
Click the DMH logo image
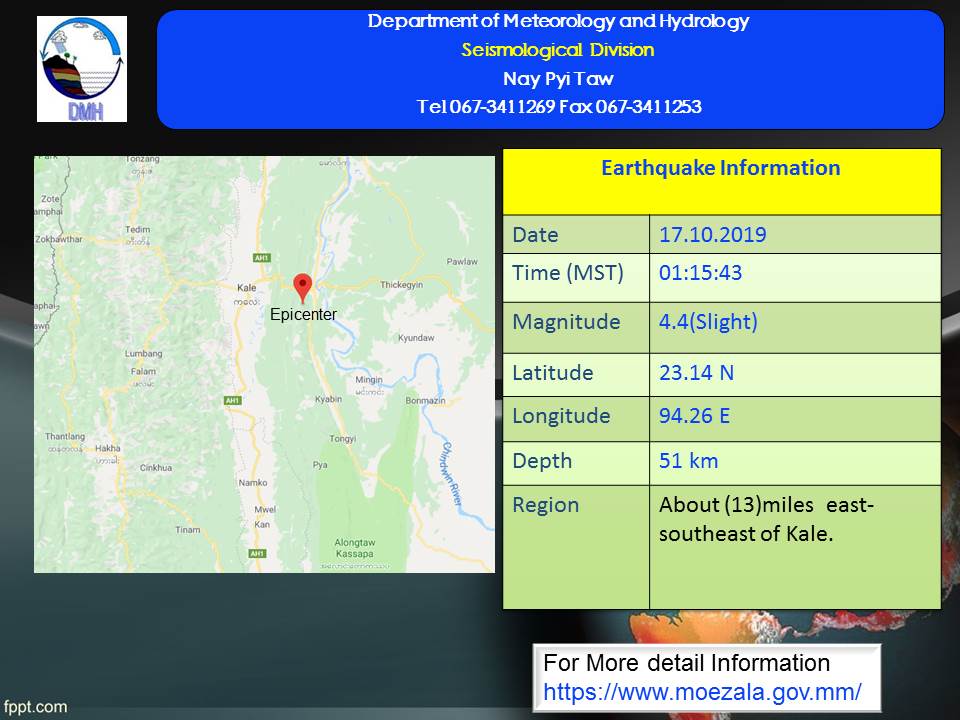pos(82,69)
